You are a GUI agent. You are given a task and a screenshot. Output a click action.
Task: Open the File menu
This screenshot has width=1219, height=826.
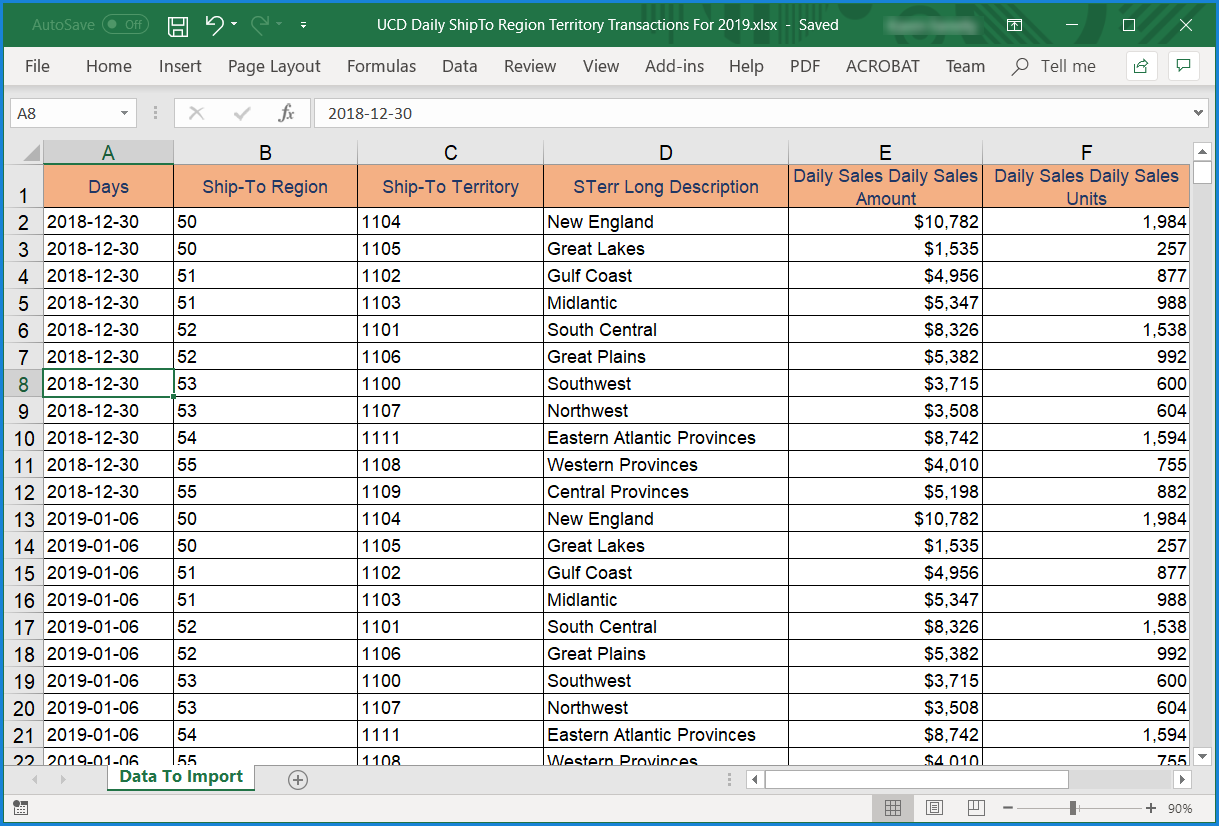pos(37,66)
